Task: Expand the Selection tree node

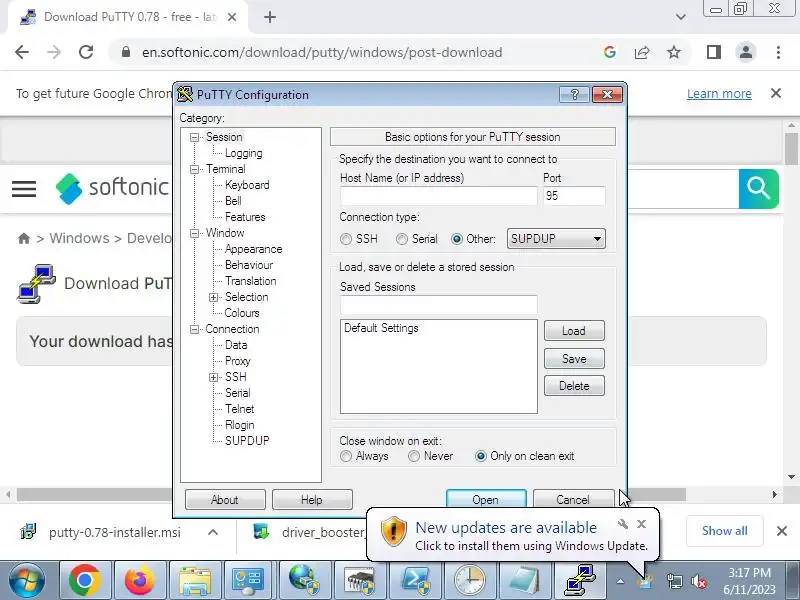Action: [x=213, y=297]
